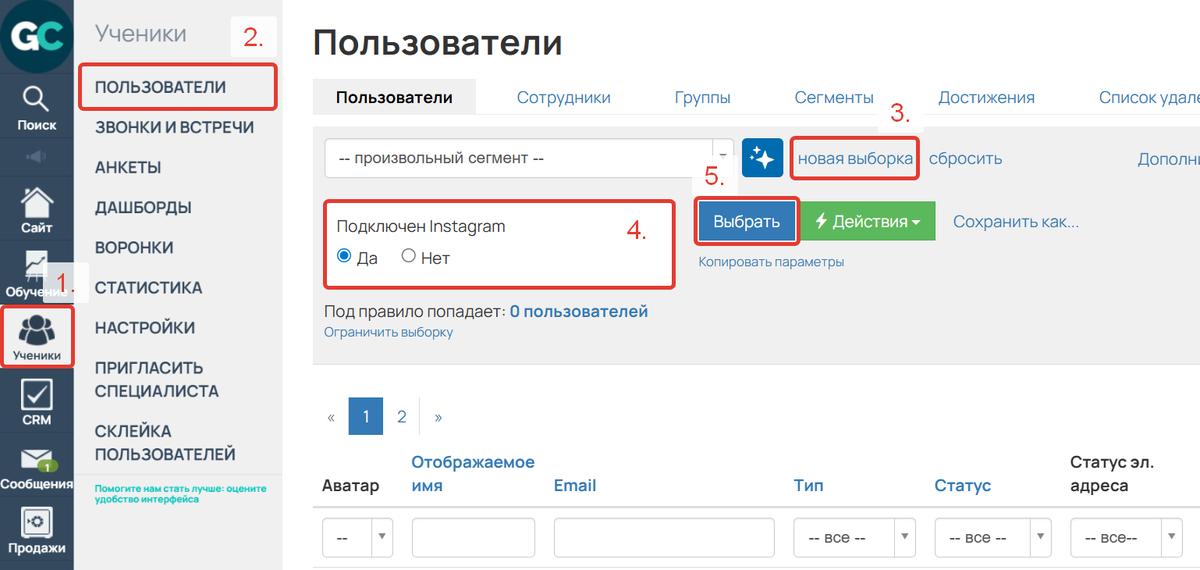Image resolution: width=1200 pixels, height=570 pixels.
Task: Select the Да radio button
Action: coord(344,256)
